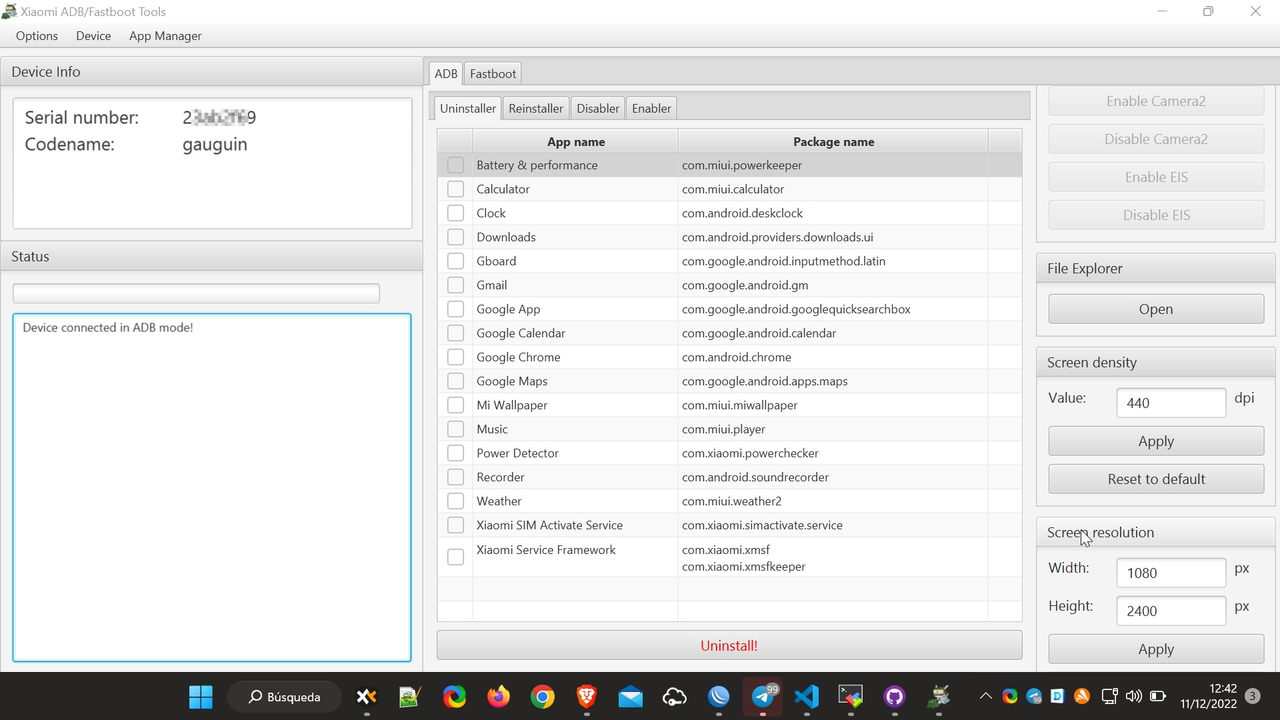Click Xiaomi ADB tools taskbar icon
1280x720 pixels.
tap(939, 696)
